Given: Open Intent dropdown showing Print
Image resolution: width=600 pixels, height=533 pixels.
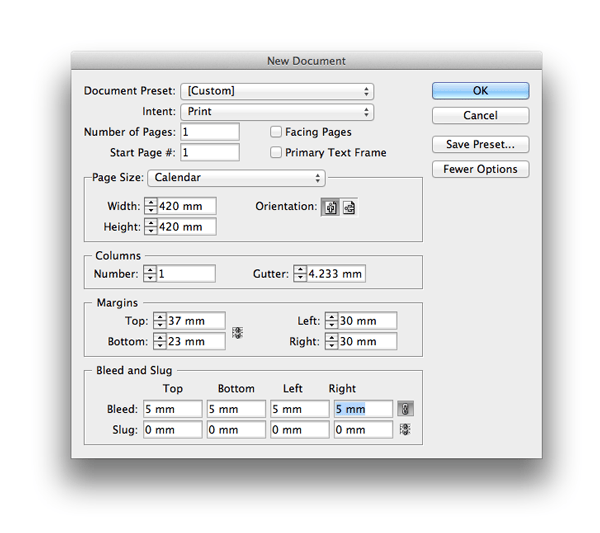Looking at the screenshot, I should click(x=277, y=112).
